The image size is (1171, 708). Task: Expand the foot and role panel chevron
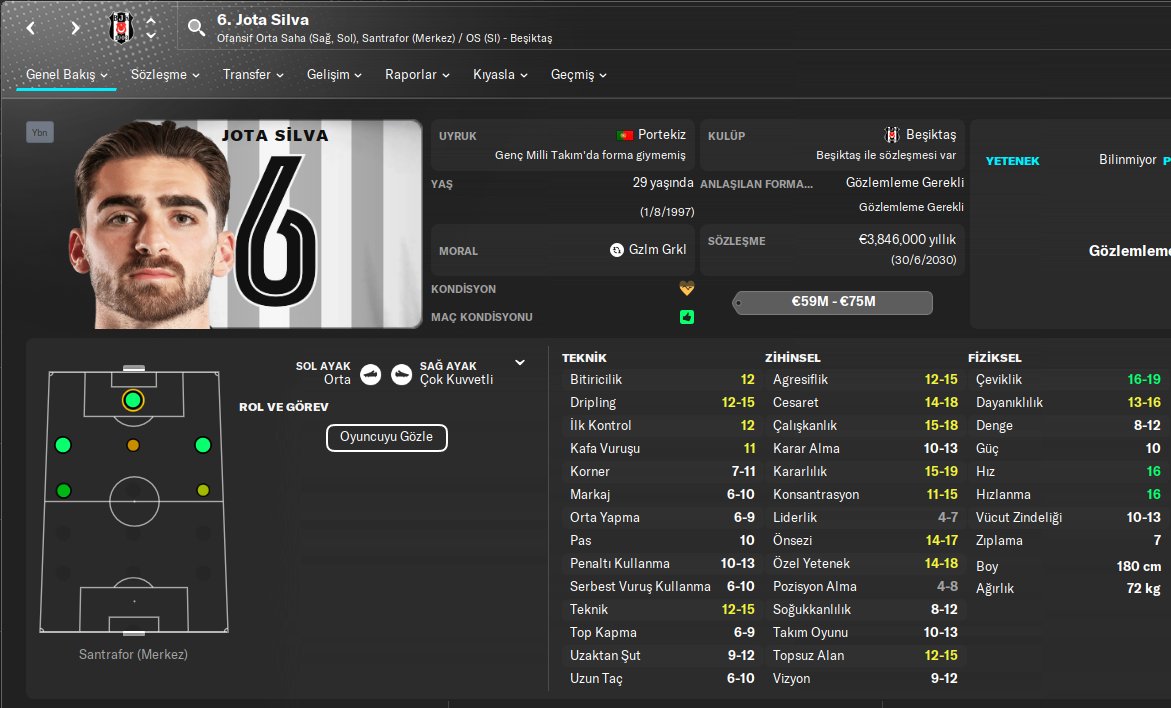coord(520,363)
